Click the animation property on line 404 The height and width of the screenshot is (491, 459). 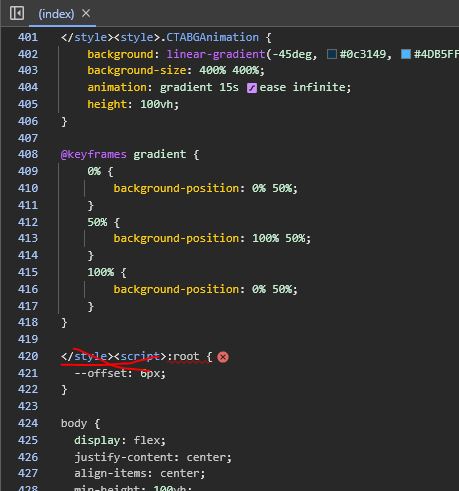click(117, 87)
